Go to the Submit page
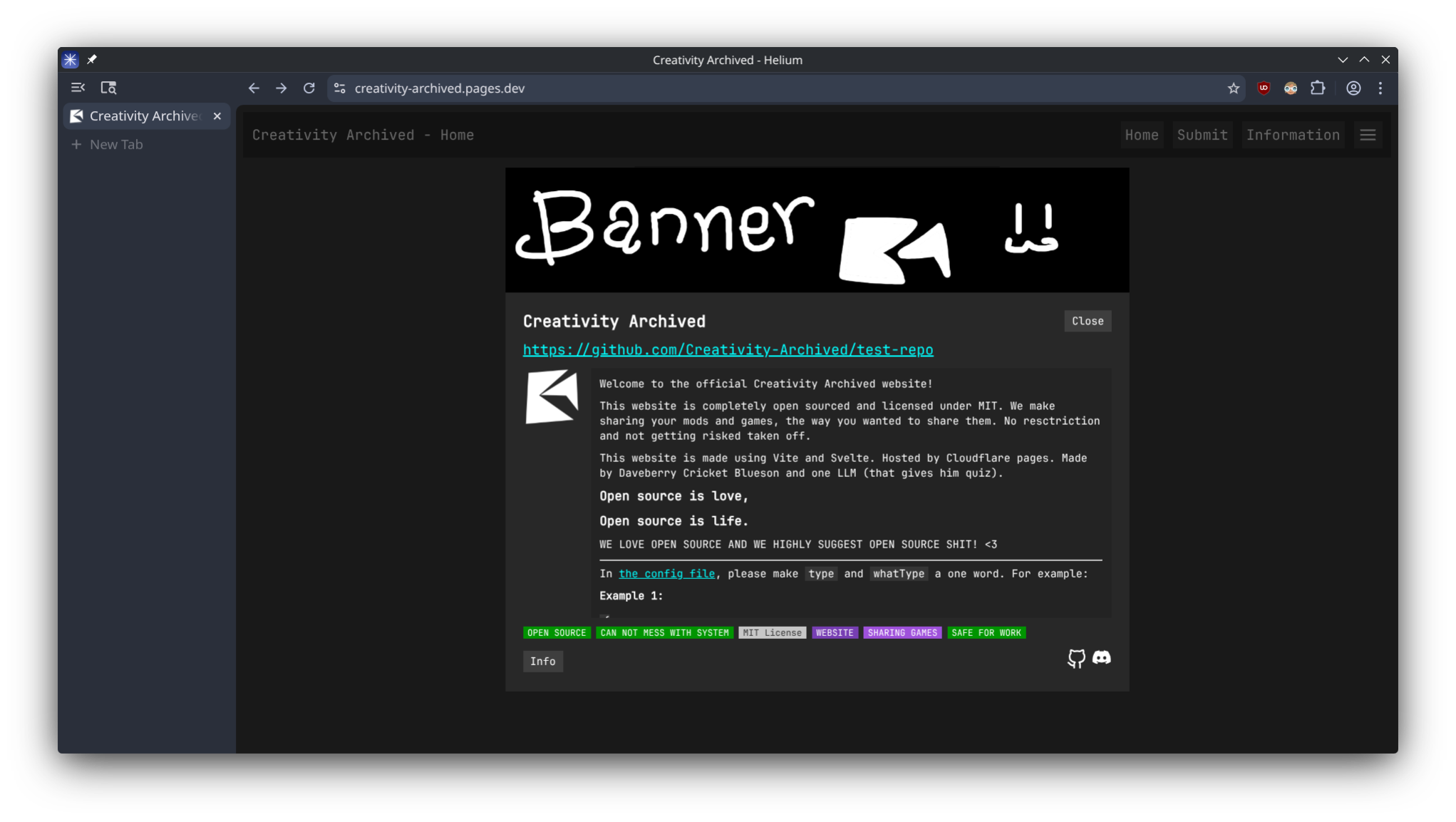The image size is (1456, 822). coord(1202,135)
